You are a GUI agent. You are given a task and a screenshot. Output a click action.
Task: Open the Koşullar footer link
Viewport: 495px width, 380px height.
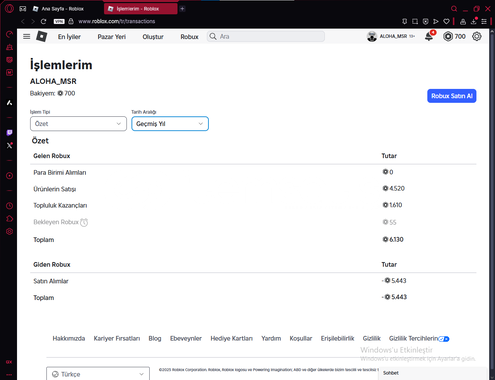coord(301,339)
